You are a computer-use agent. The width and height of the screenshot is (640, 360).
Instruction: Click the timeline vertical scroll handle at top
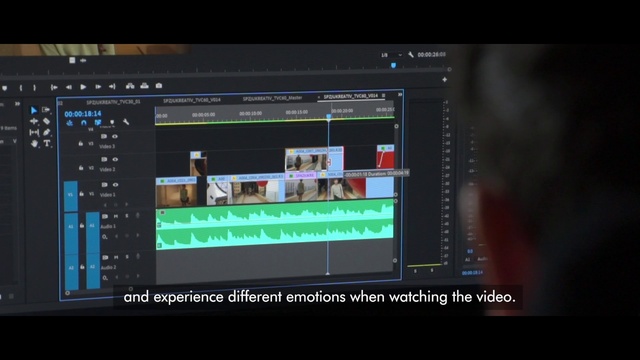(396, 127)
